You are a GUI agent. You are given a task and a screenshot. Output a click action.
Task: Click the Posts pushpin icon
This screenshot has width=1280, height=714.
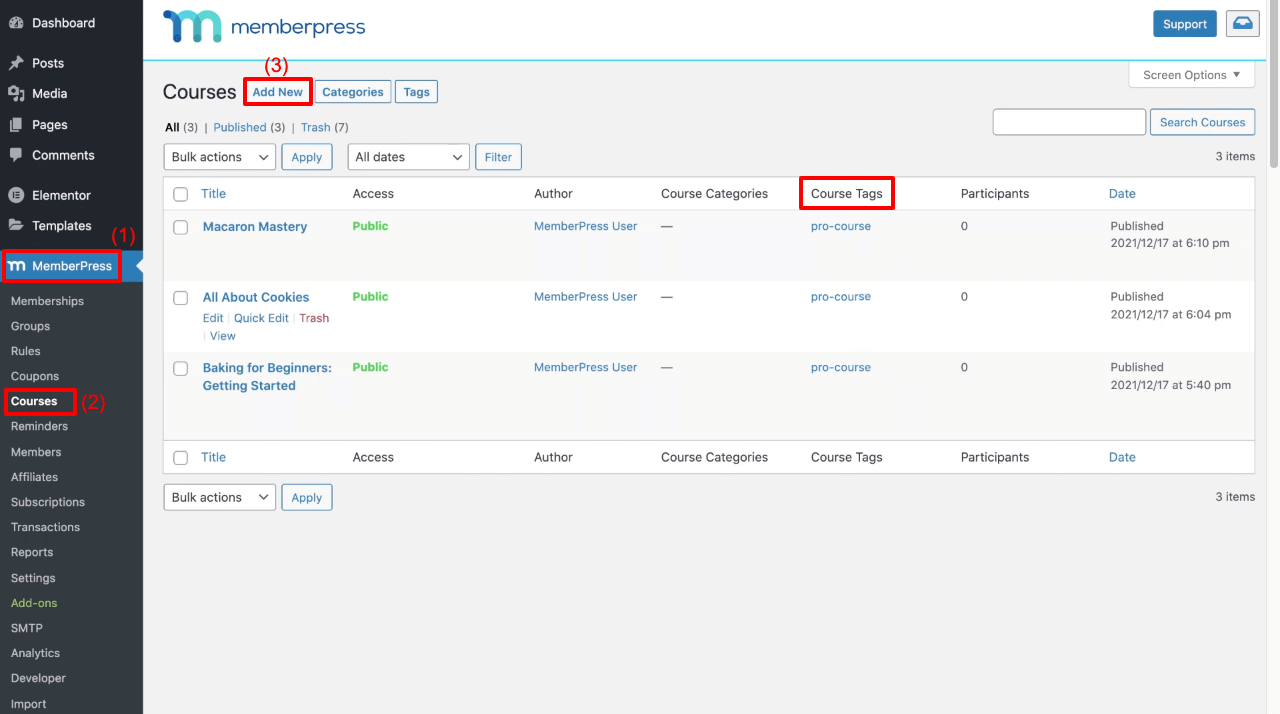point(16,63)
